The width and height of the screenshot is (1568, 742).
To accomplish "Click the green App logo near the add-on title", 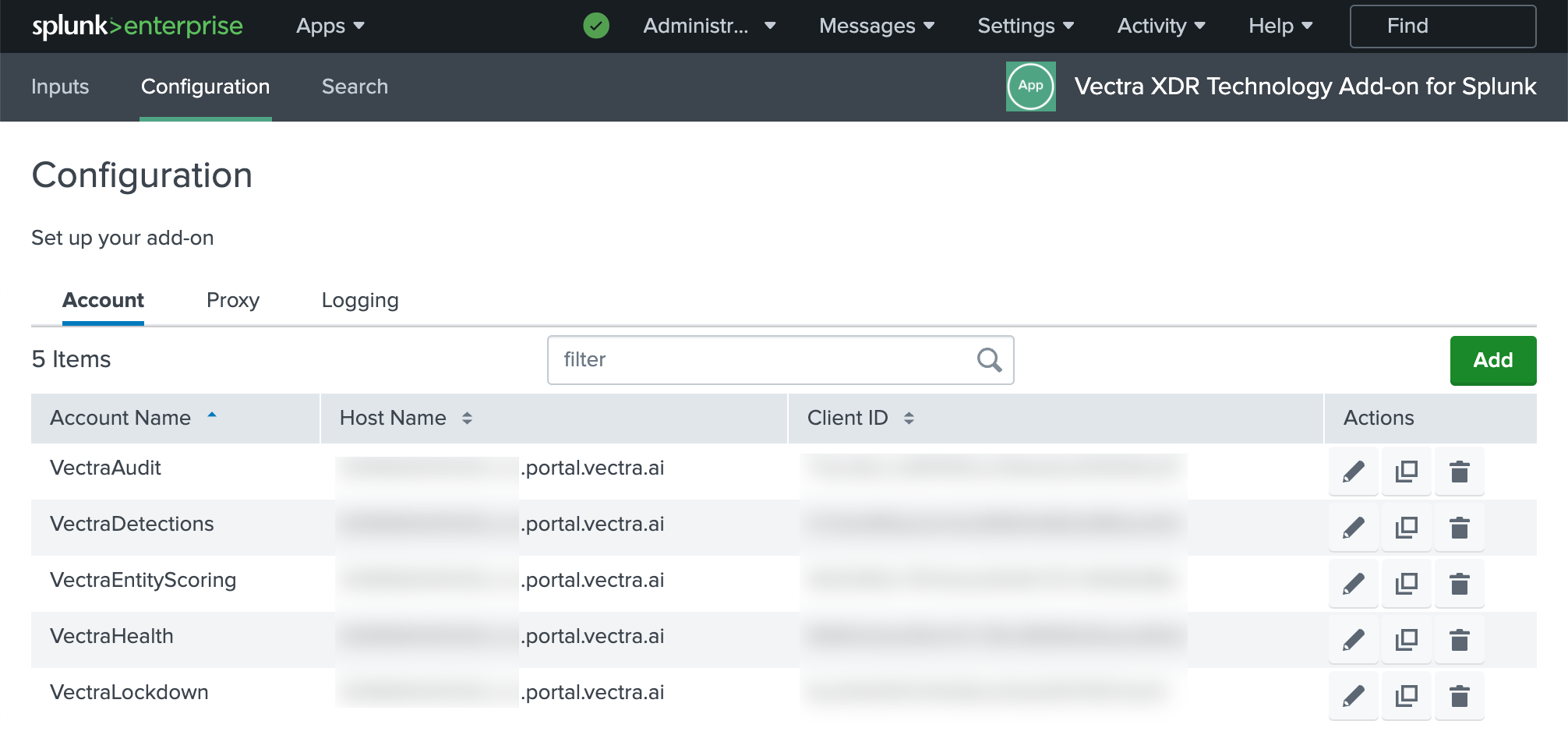I will coord(1030,87).
